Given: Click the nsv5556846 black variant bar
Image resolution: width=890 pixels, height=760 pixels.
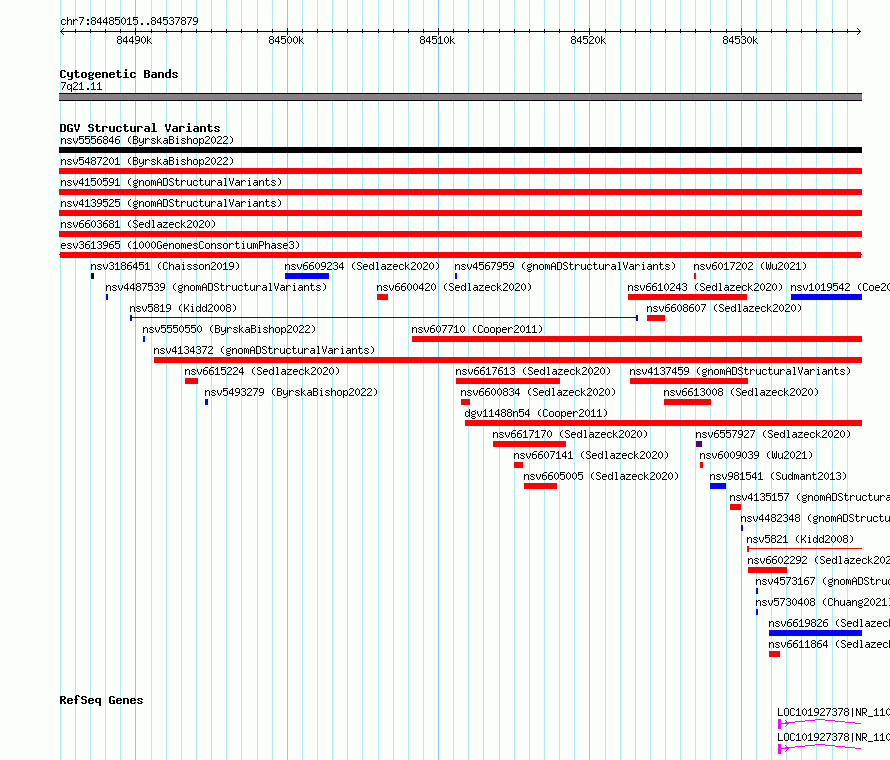Looking at the screenshot, I should [x=460, y=150].
